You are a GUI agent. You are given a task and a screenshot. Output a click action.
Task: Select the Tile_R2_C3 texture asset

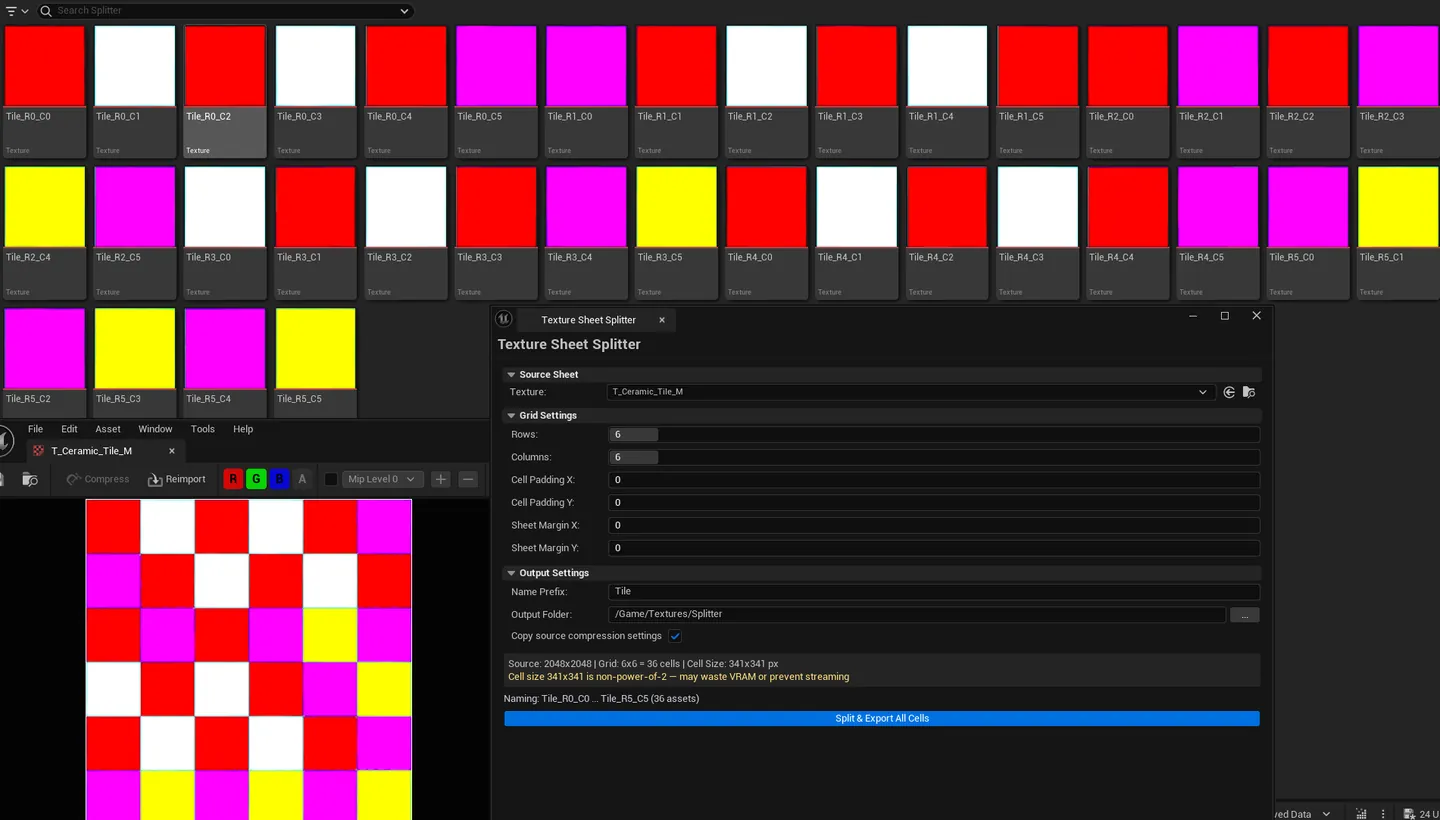pos(1398,91)
